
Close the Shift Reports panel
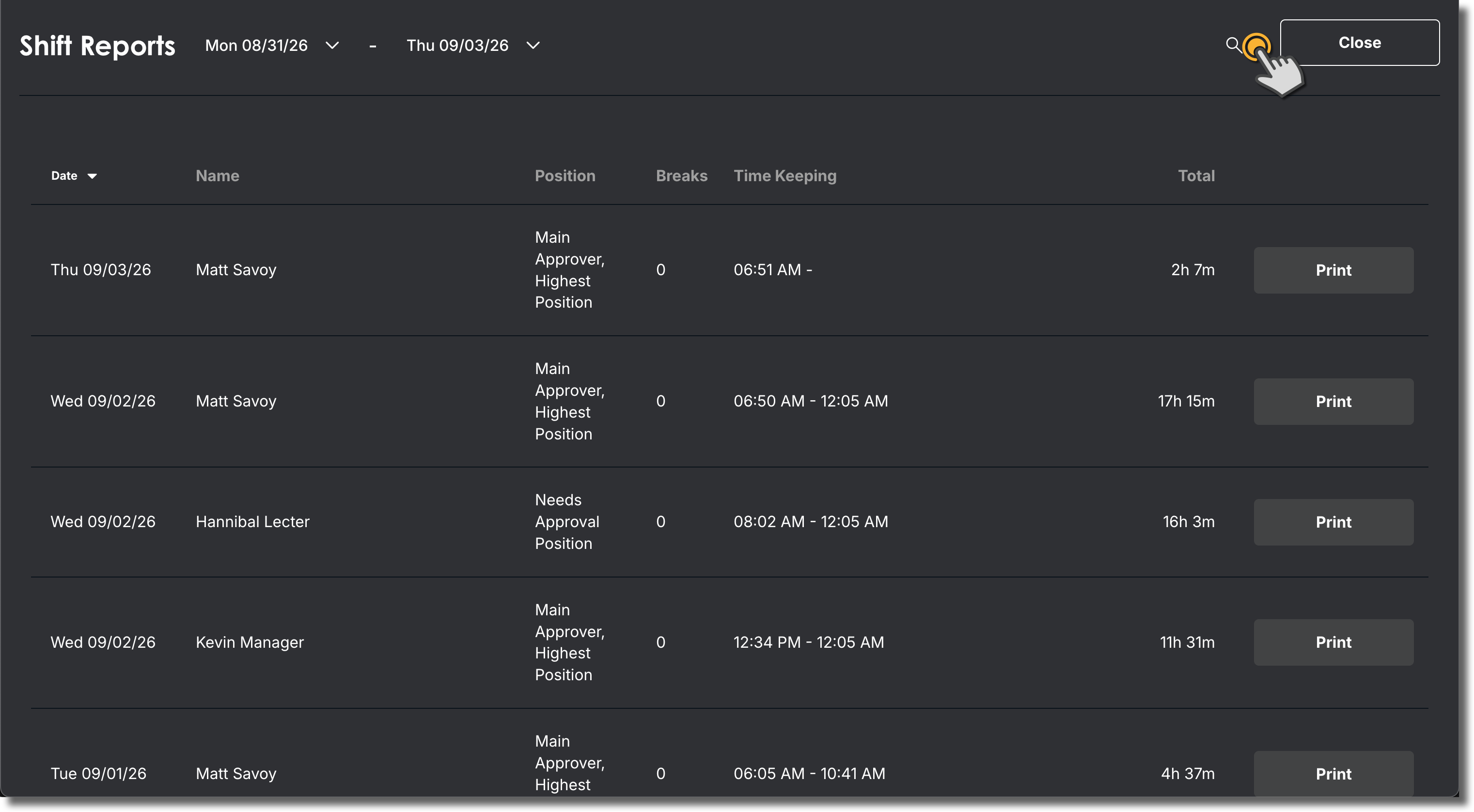pos(1359,42)
